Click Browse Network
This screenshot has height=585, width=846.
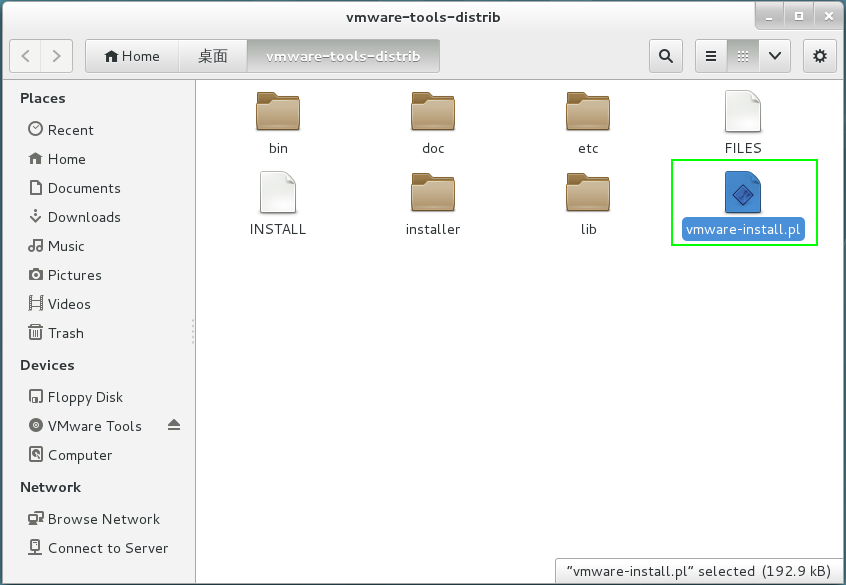pos(94,519)
